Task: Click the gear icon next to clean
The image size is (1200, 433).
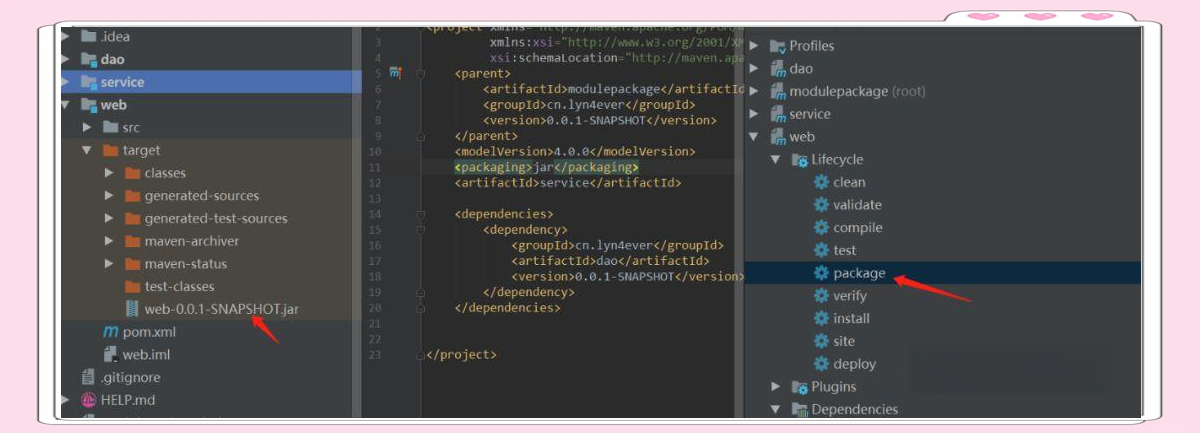Action: point(821,182)
